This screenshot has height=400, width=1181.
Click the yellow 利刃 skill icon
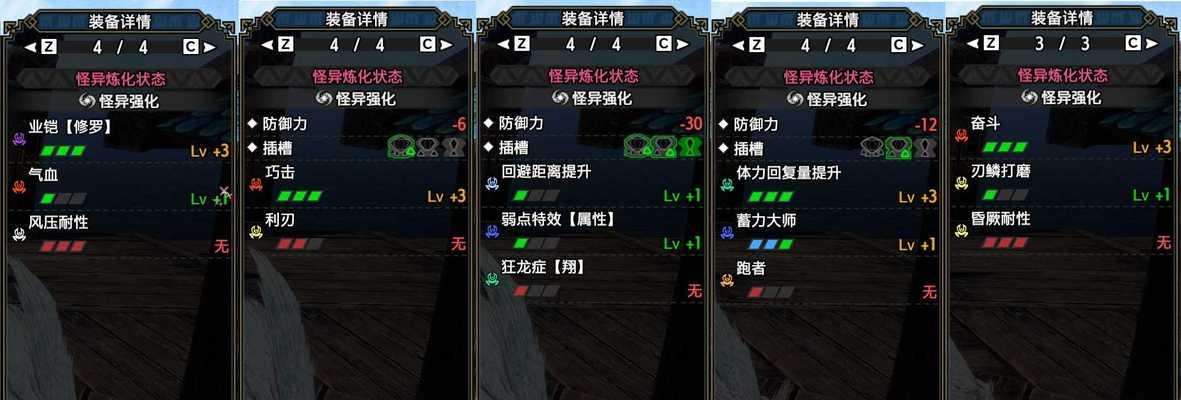pos(255,231)
